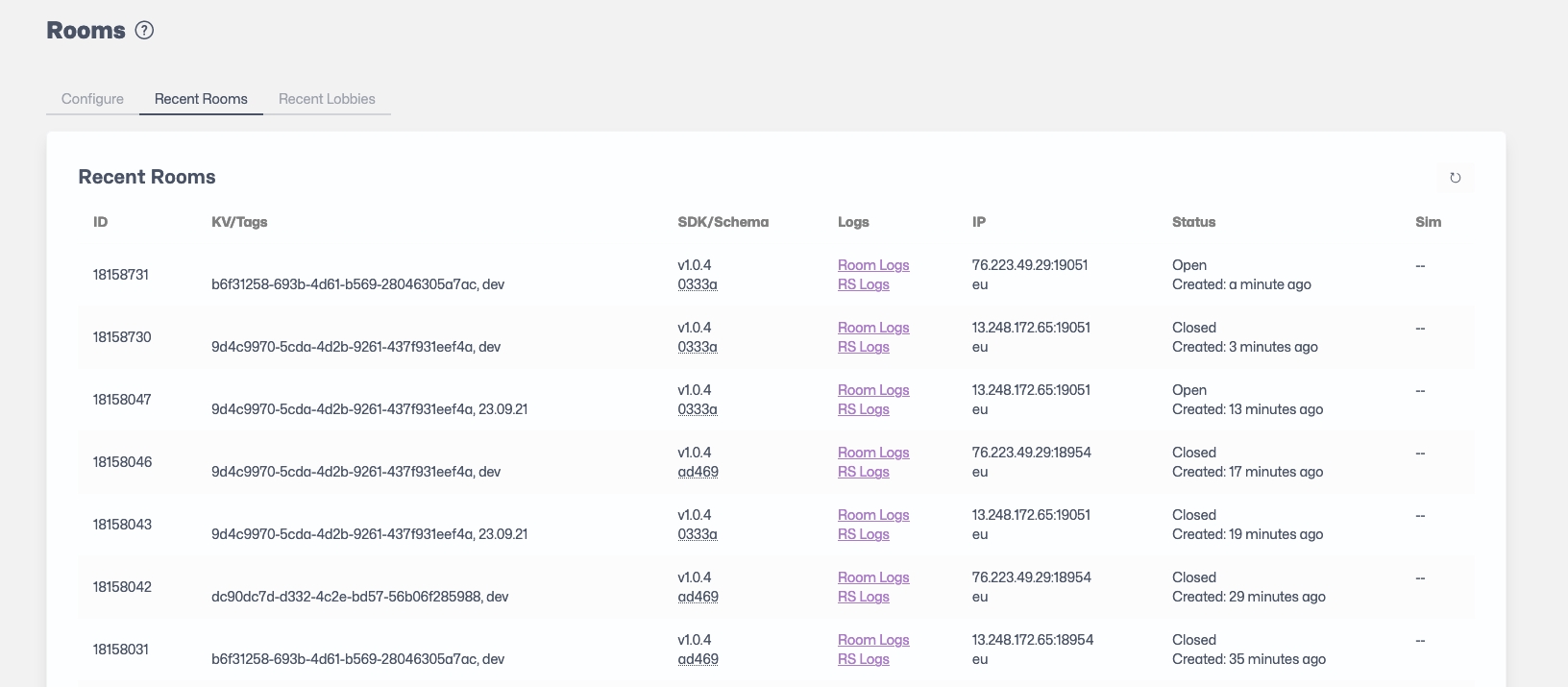The image size is (1568, 687).
Task: Show Room Logs for room 18158042
Action: click(872, 577)
